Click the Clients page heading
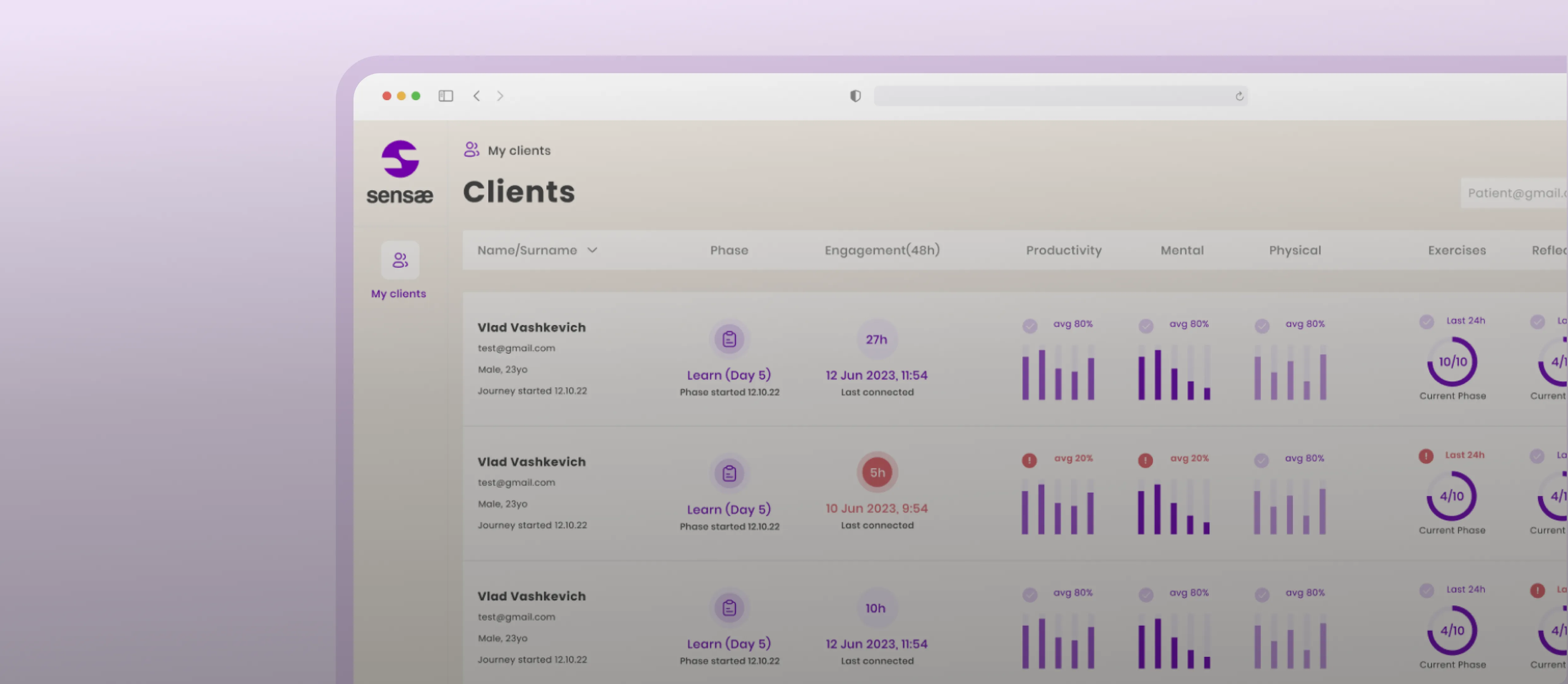This screenshot has height=684, width=1568. click(x=519, y=192)
